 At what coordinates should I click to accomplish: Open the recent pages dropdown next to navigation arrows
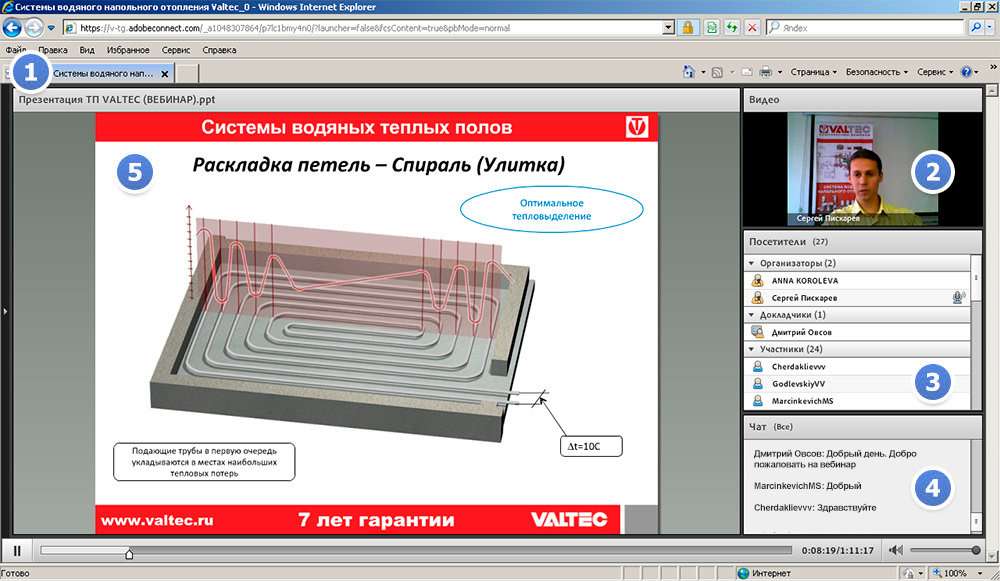point(51,28)
